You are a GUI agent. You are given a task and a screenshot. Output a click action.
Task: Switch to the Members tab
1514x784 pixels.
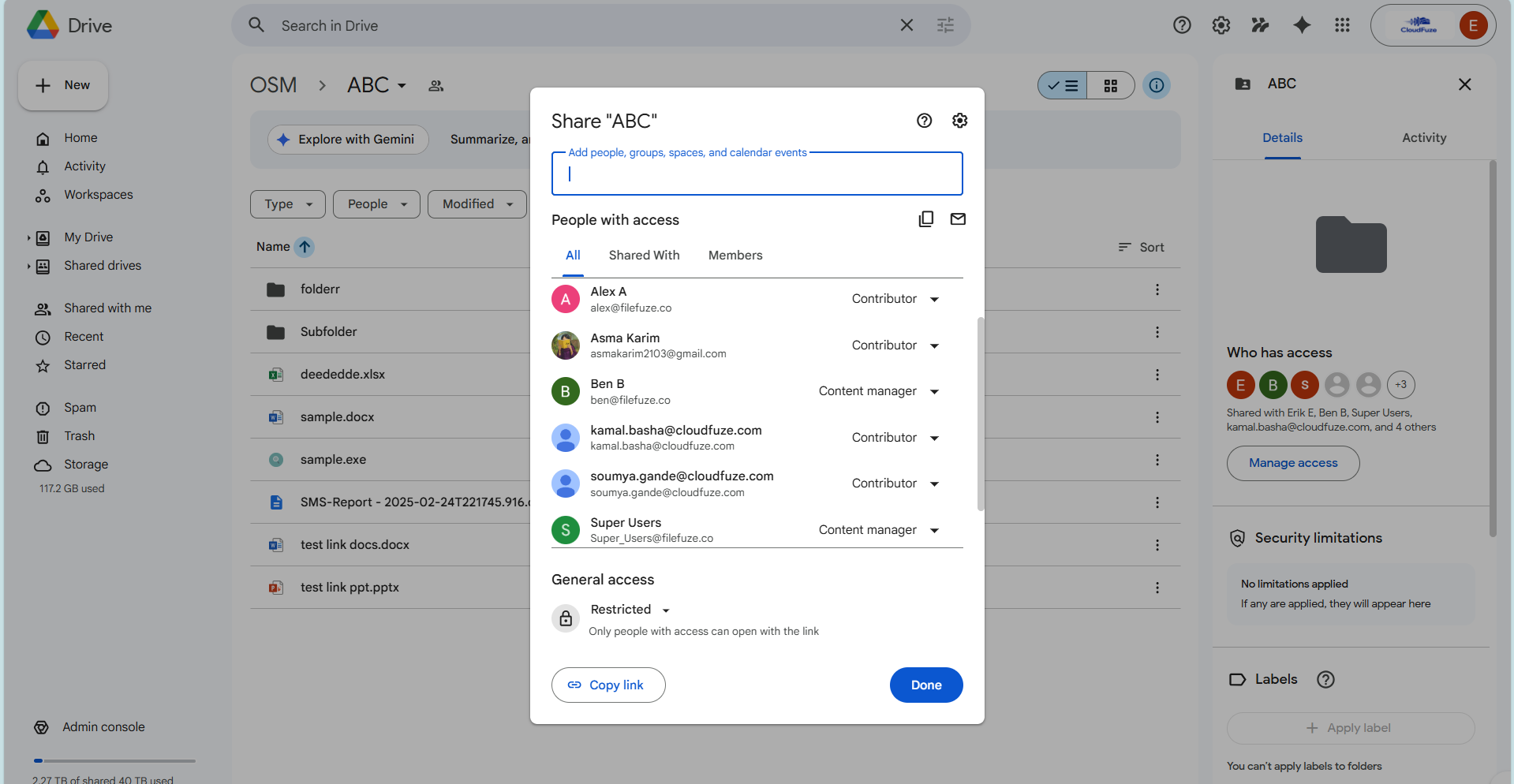(x=735, y=255)
